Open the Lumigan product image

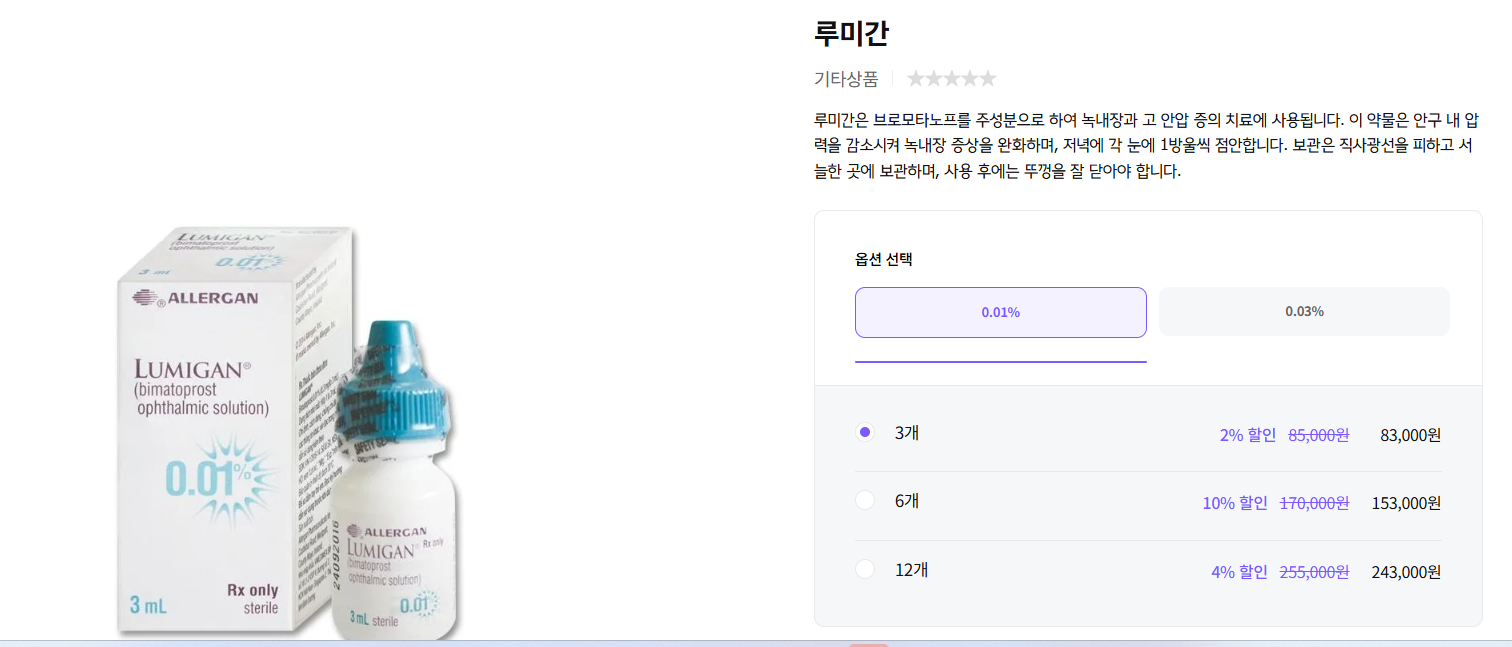(290, 432)
